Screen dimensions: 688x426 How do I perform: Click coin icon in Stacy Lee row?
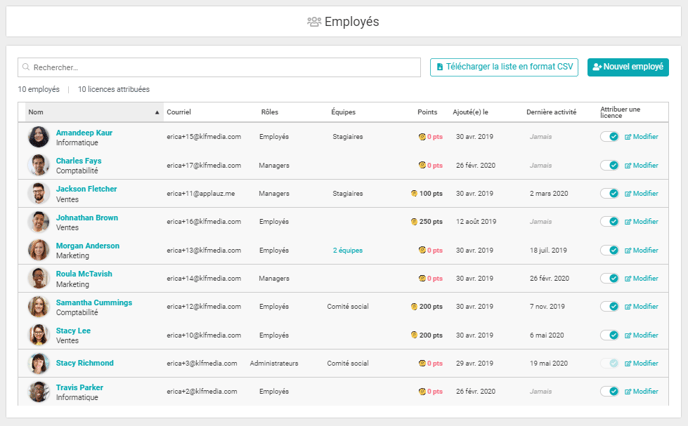[414, 335]
